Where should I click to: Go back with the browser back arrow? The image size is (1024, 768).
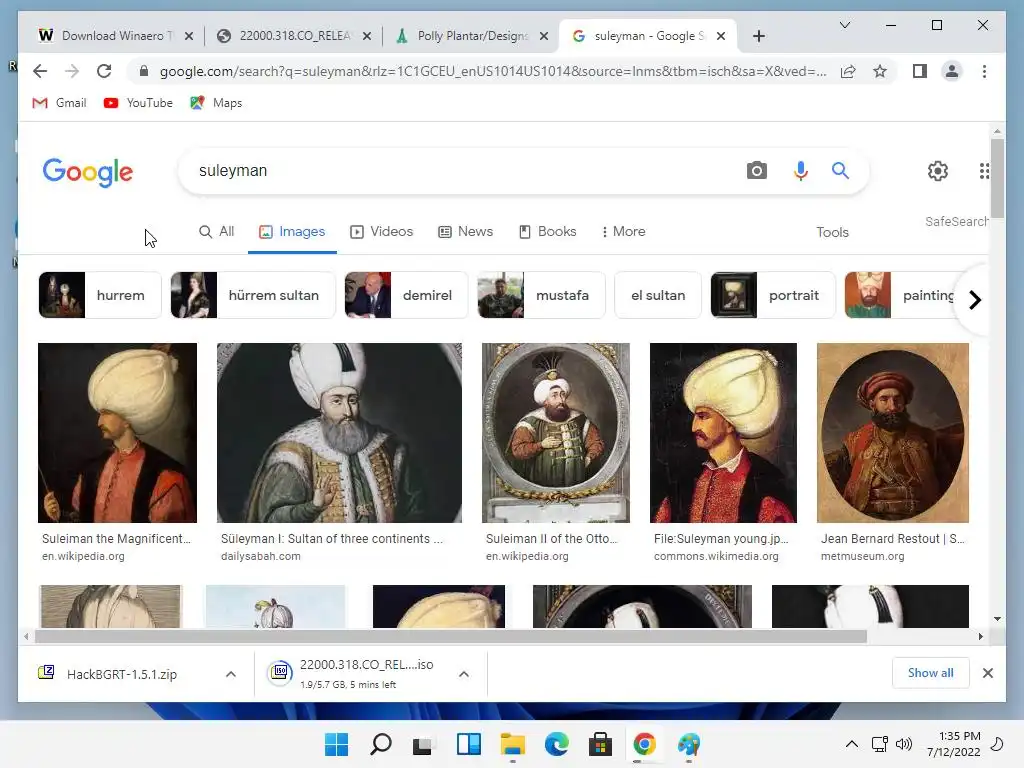(x=40, y=71)
